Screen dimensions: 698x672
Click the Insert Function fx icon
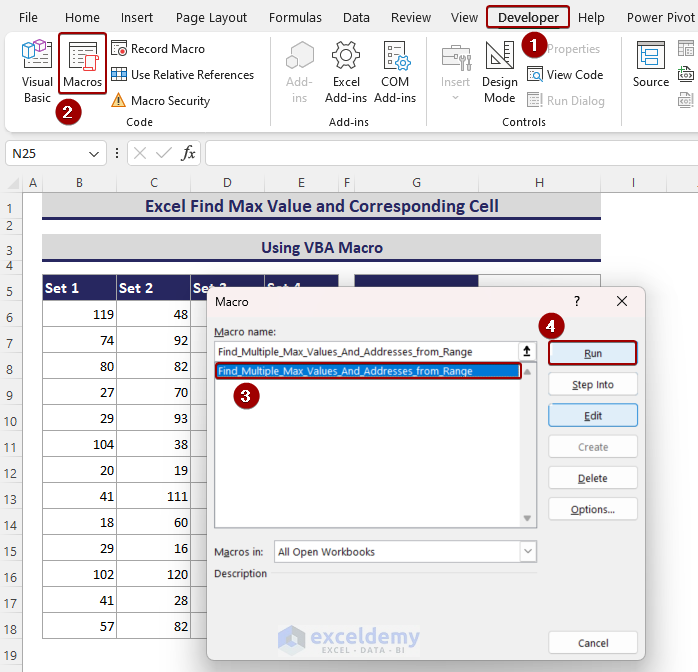pyautogui.click(x=188, y=154)
